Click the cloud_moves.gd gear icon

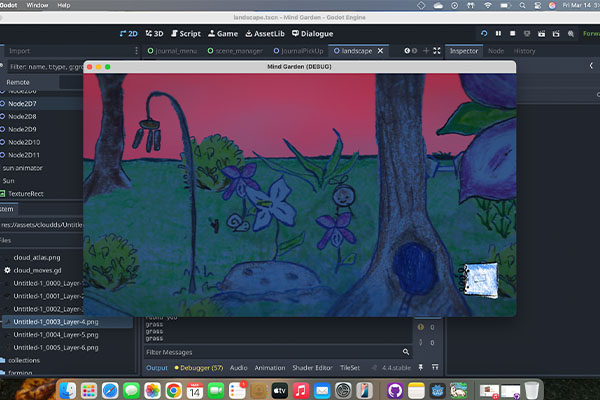7,270
